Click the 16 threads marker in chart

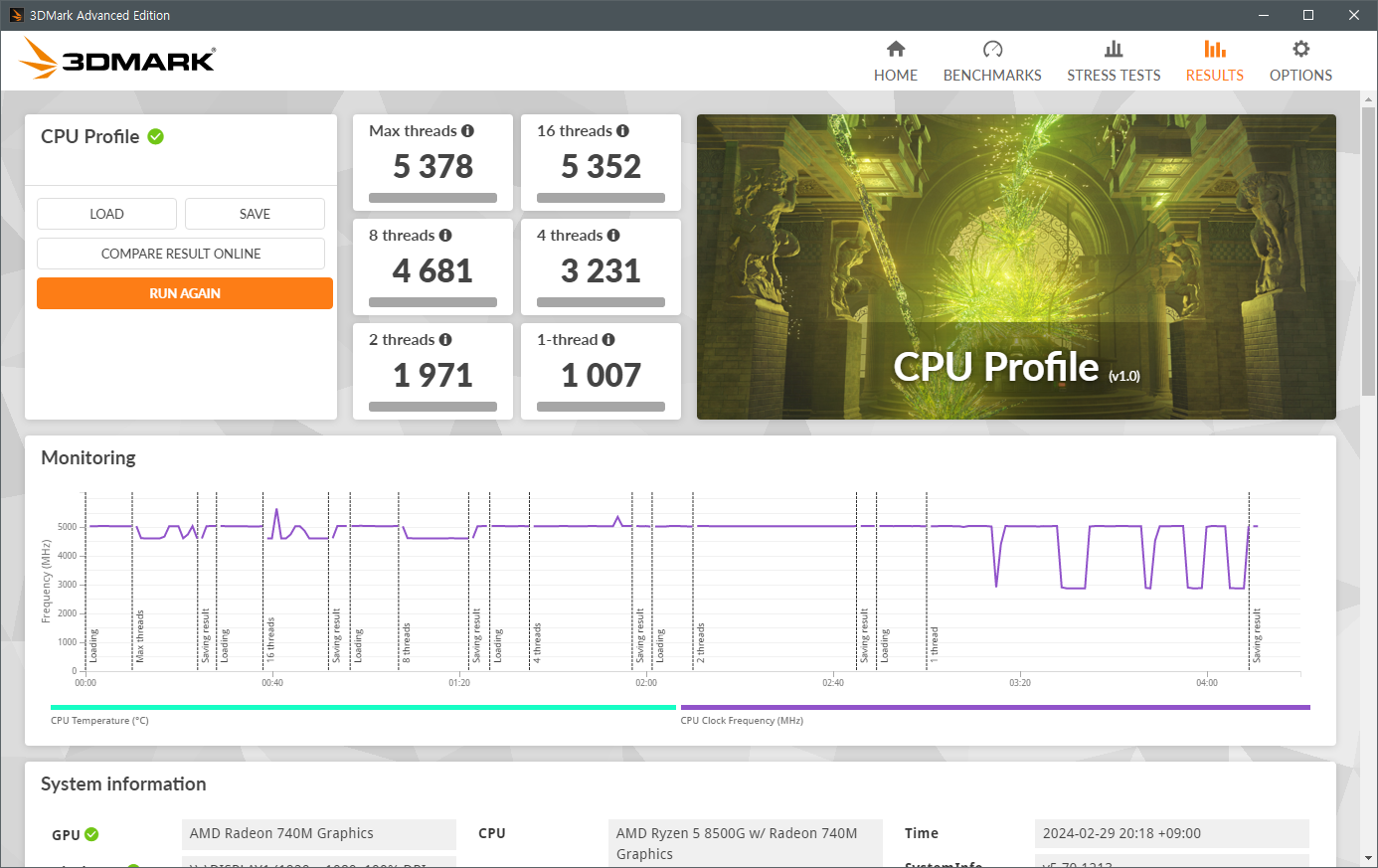270,639
